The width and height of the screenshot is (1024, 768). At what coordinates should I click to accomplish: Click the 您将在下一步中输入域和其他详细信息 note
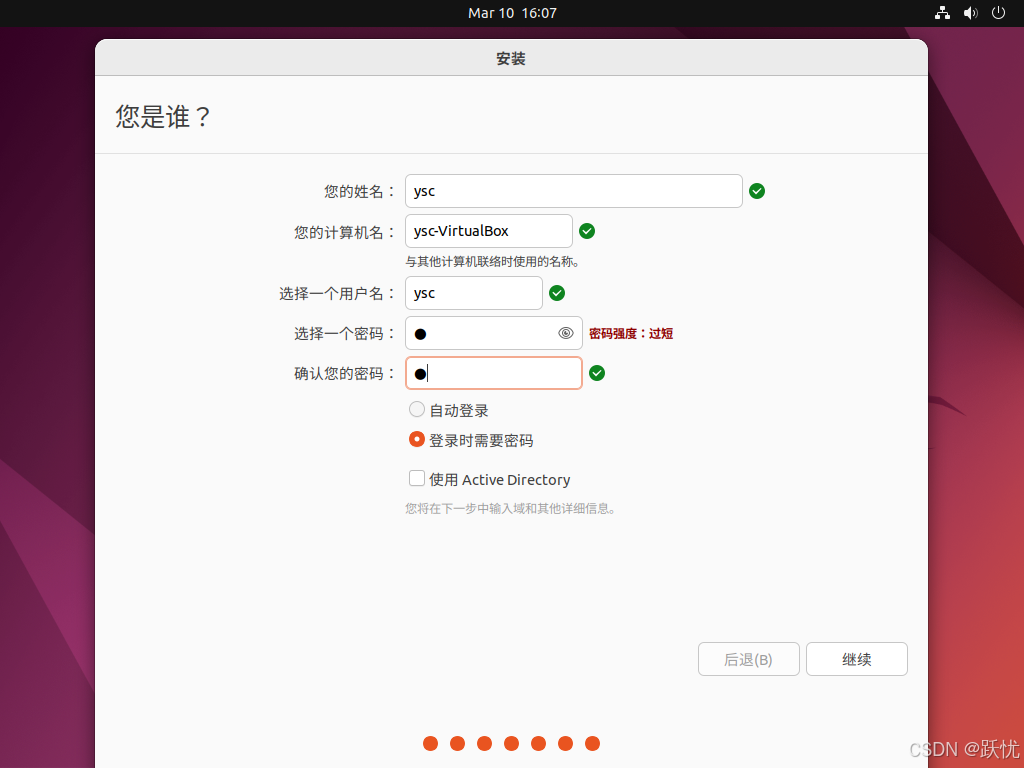(510, 509)
